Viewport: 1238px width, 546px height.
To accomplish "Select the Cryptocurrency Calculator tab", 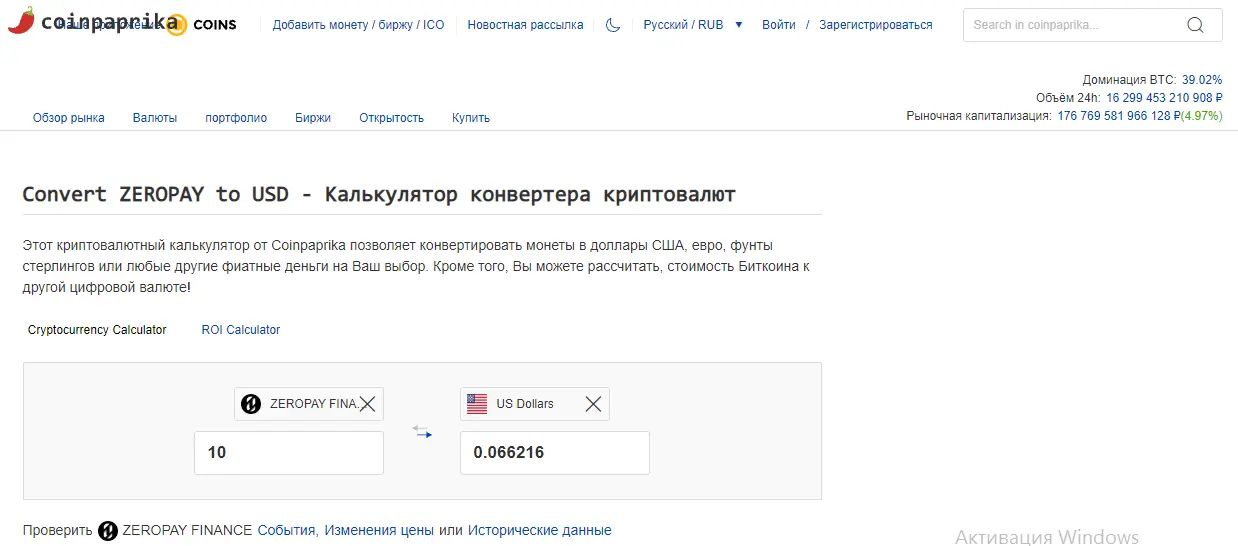I will (97, 330).
